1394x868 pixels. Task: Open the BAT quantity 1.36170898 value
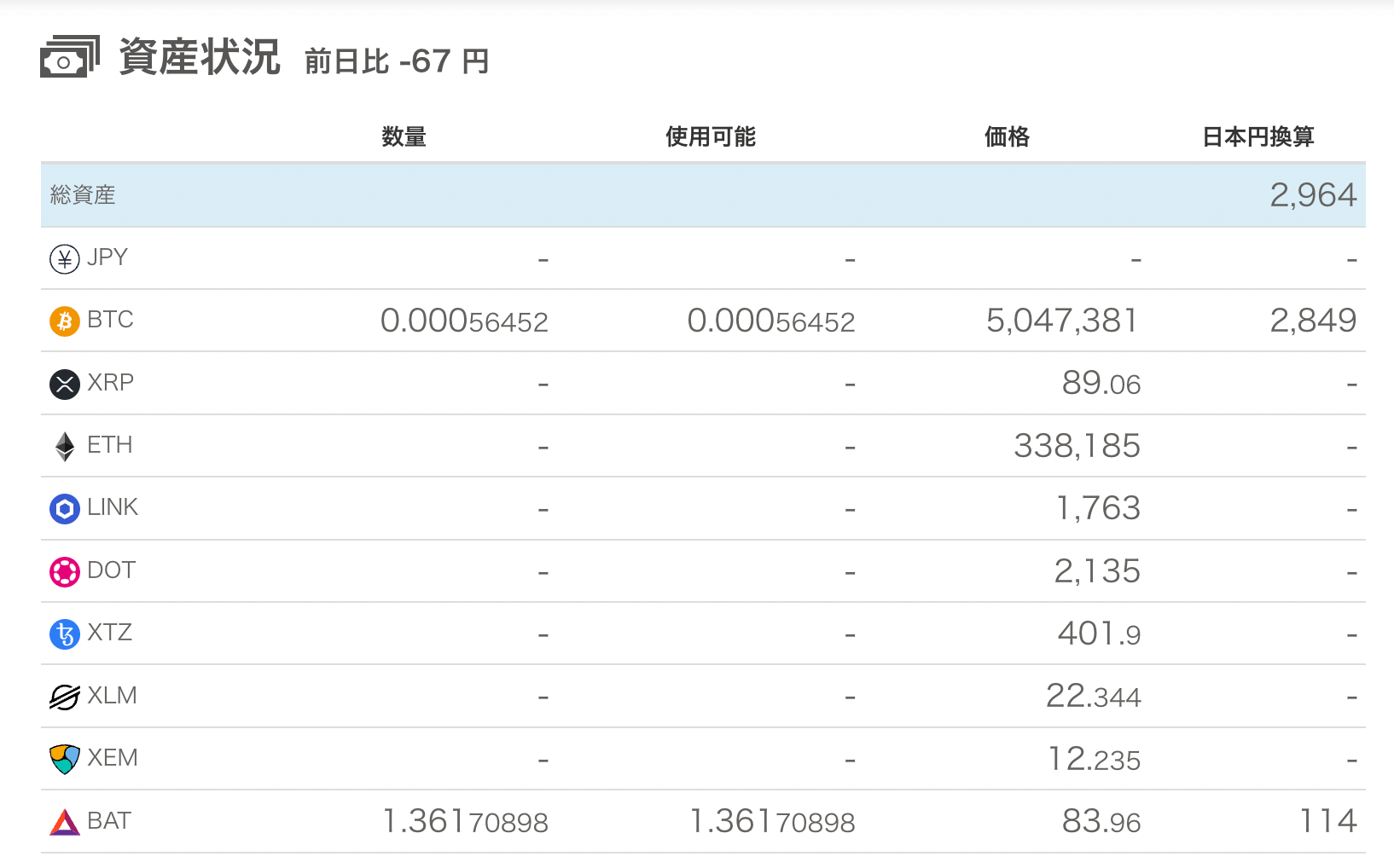[465, 821]
